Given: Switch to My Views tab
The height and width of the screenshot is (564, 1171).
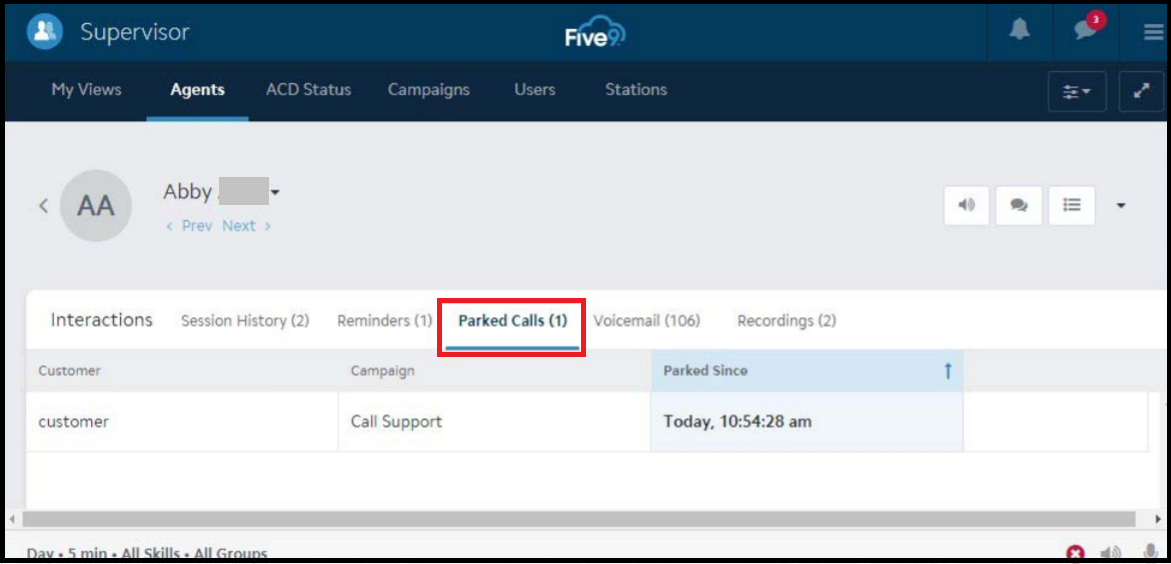Looking at the screenshot, I should point(86,90).
